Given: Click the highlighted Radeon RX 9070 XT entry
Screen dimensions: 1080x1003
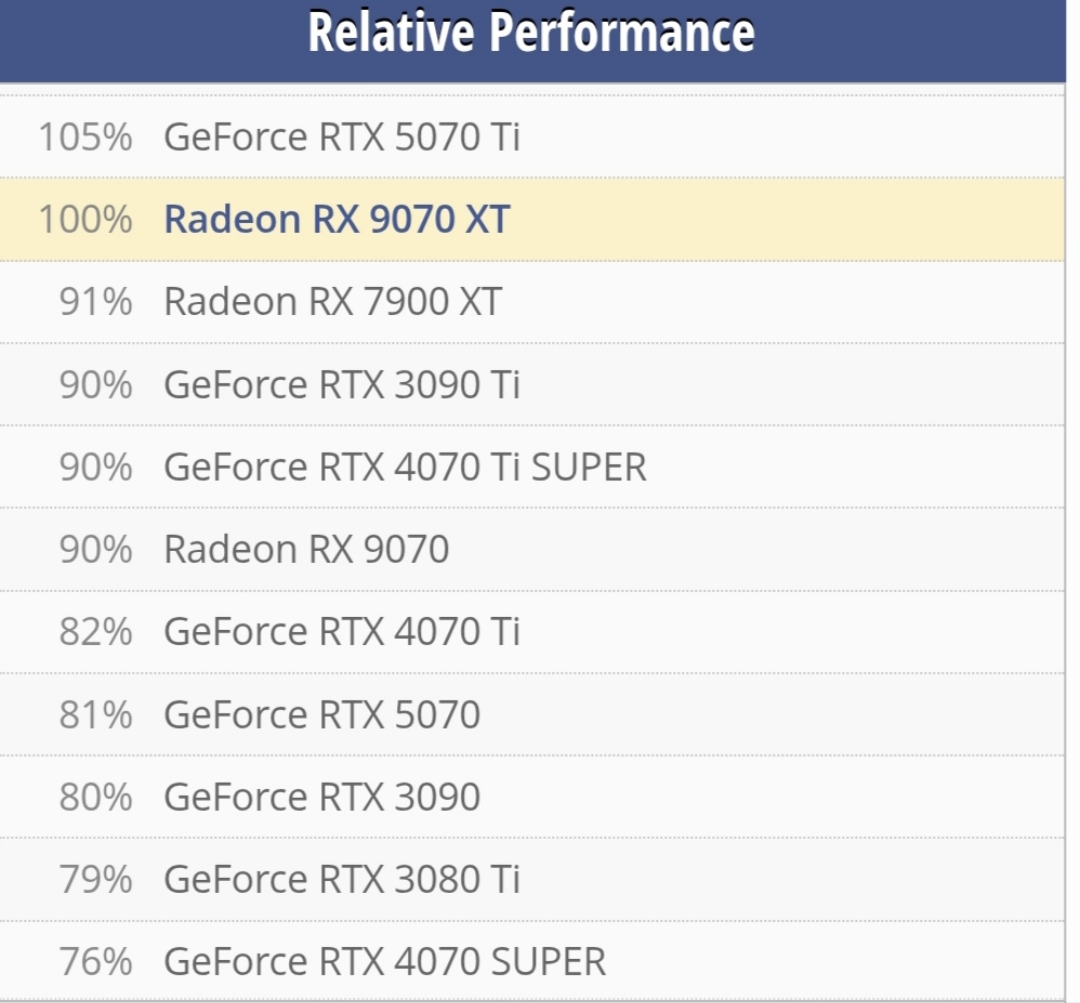Looking at the screenshot, I should point(337,219).
